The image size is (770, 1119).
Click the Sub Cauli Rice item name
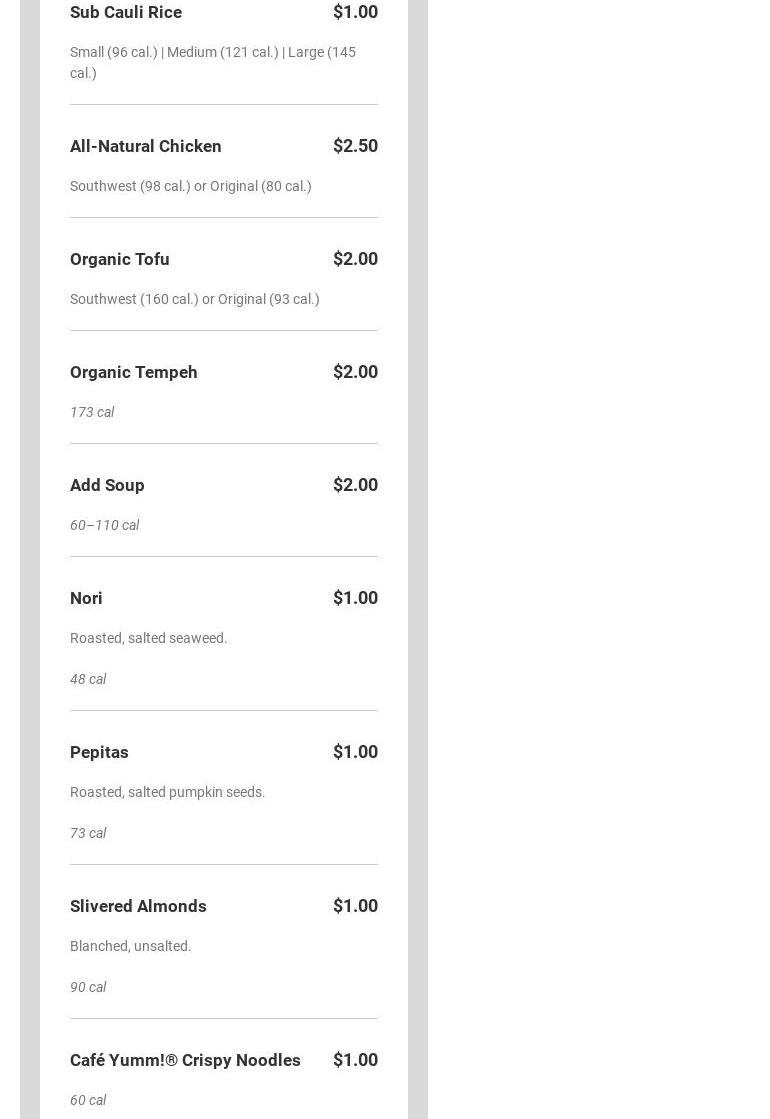(126, 12)
